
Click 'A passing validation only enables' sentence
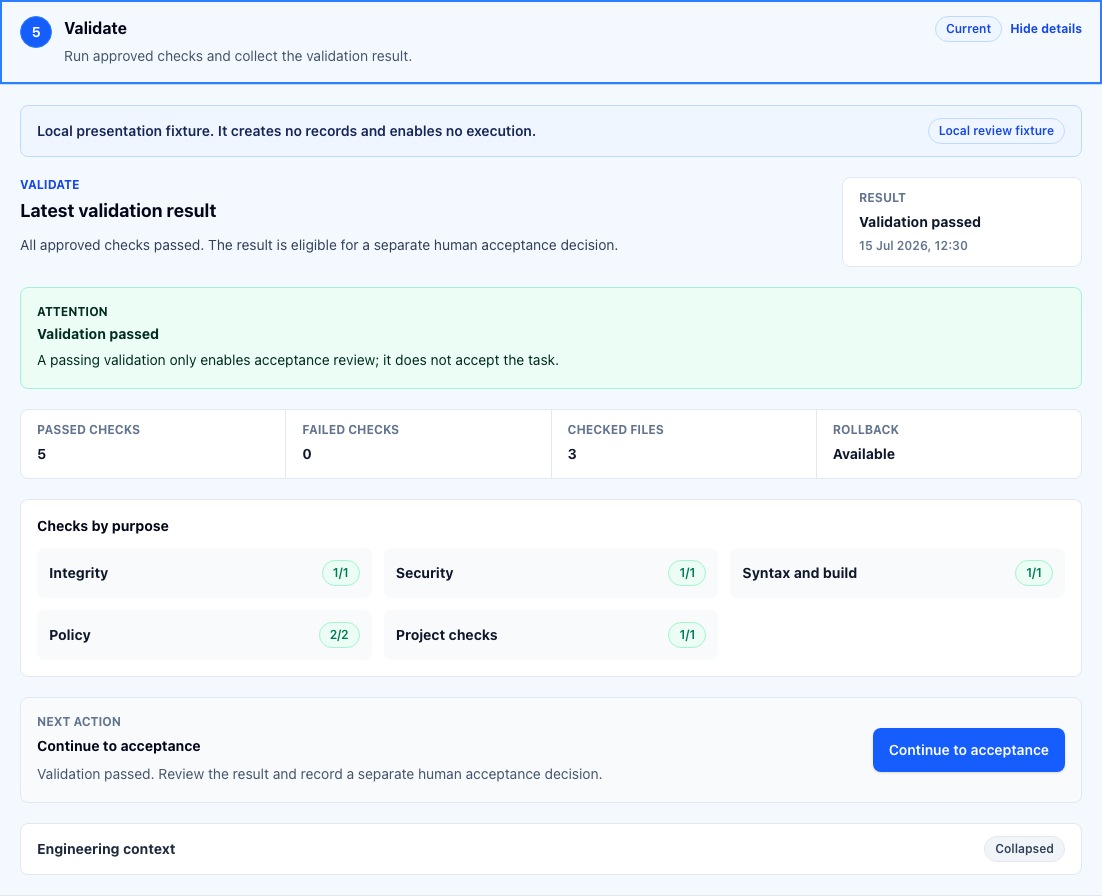click(x=298, y=361)
